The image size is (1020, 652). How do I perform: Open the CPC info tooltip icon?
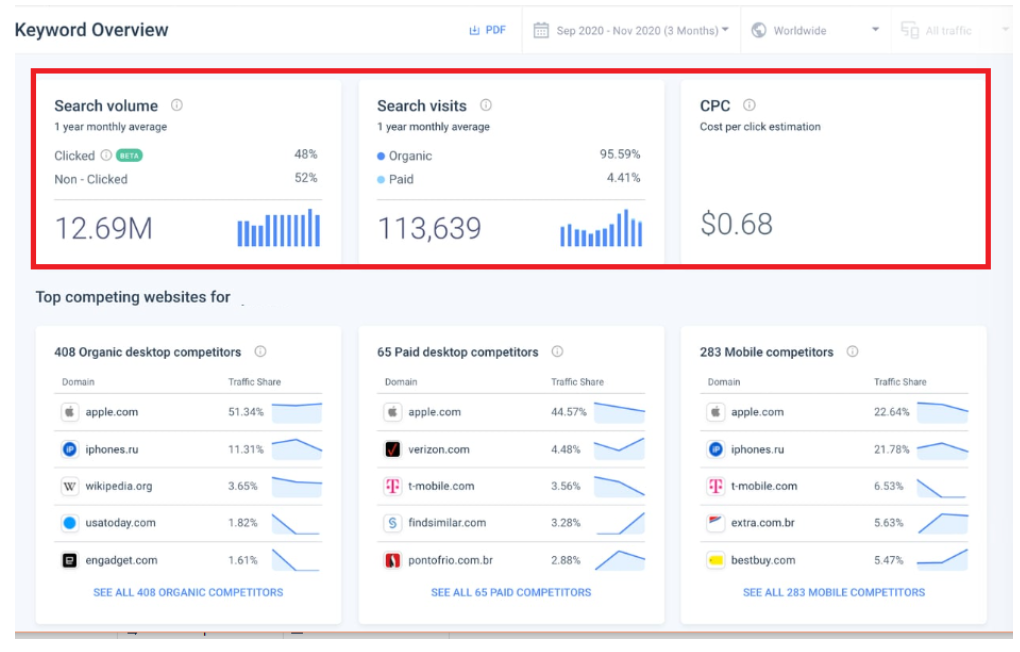click(x=750, y=105)
